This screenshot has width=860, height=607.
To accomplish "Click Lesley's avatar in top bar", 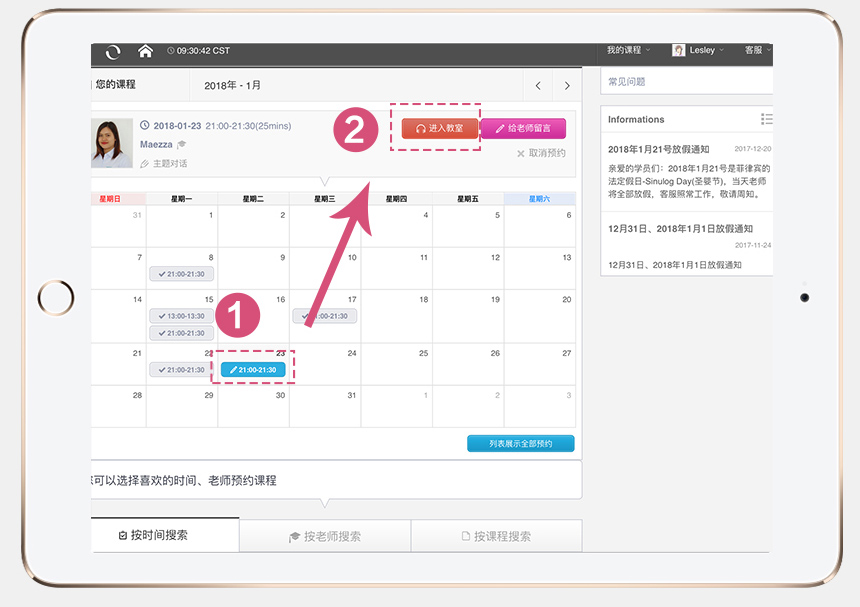I will [678, 50].
